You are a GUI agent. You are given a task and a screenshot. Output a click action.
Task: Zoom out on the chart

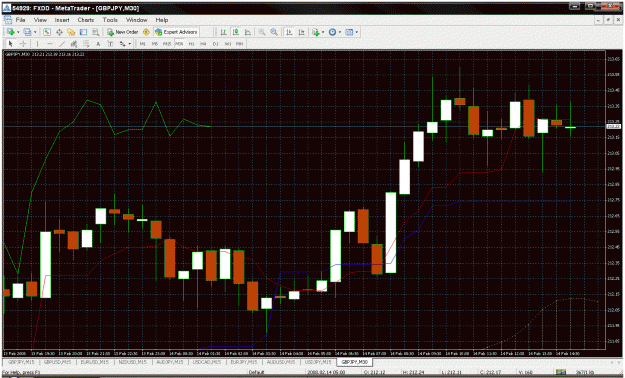click(274, 32)
